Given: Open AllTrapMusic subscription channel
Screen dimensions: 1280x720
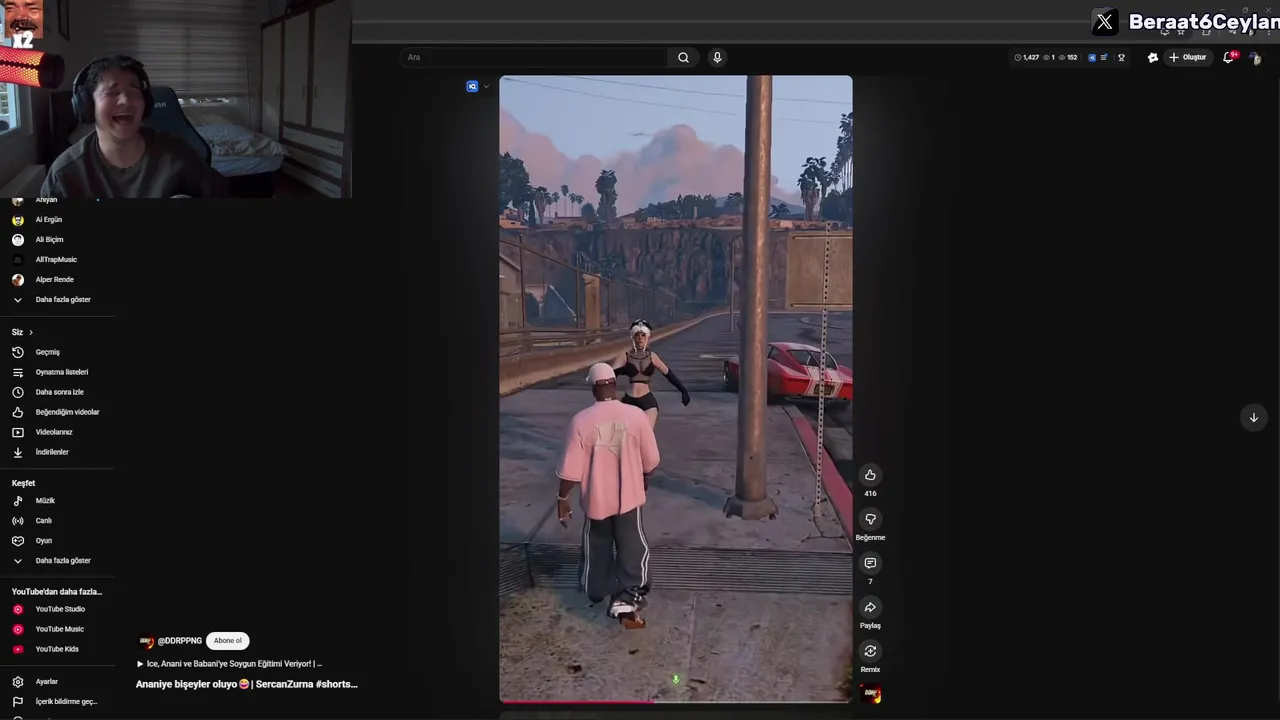Looking at the screenshot, I should pyautogui.click(x=58, y=259).
